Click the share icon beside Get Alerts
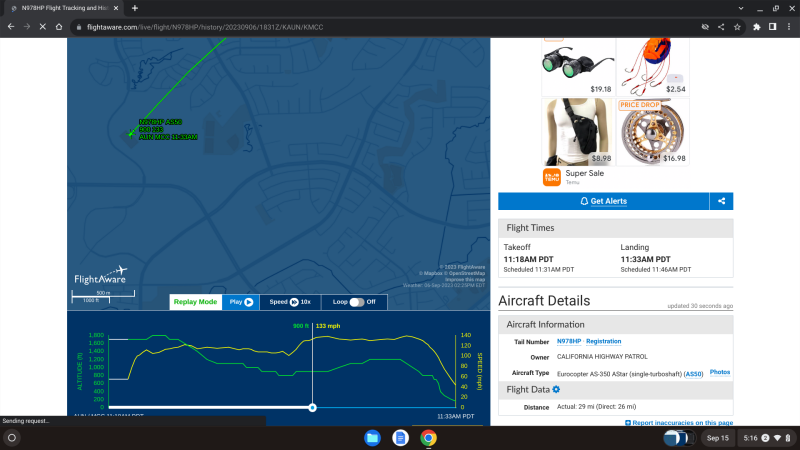This screenshot has height=450, width=800. click(x=721, y=201)
